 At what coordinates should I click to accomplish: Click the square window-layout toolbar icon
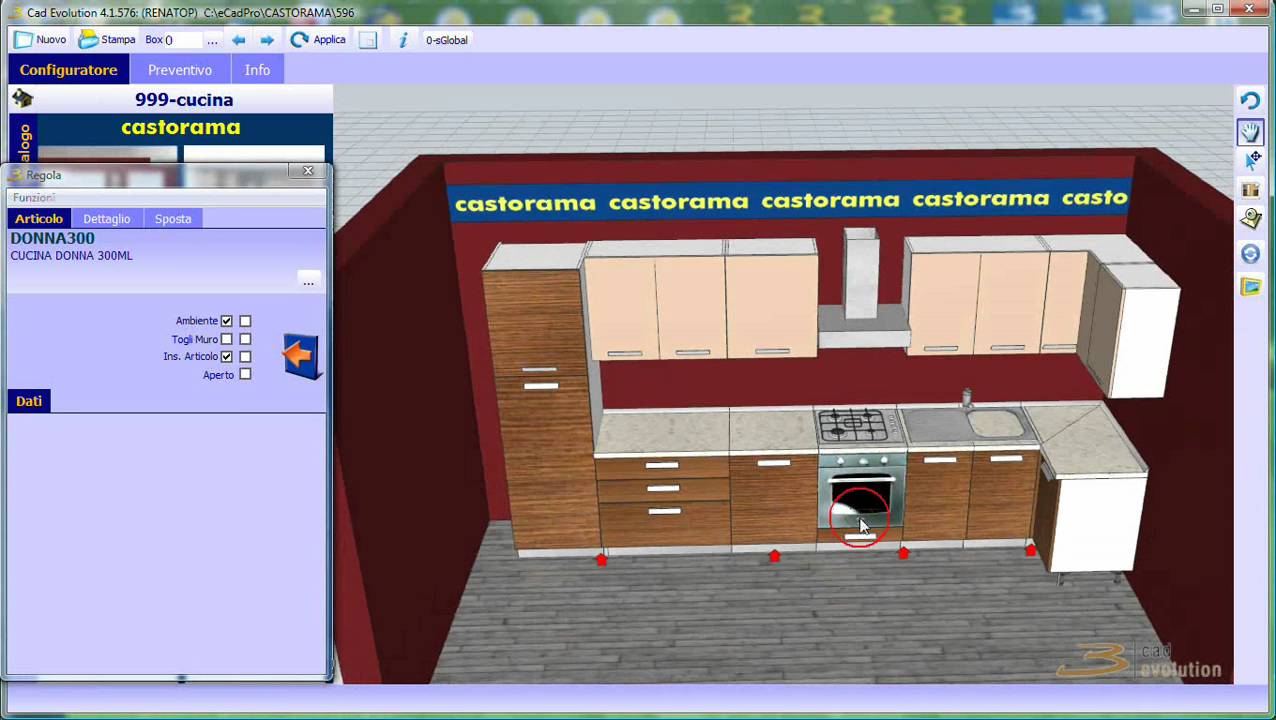(x=368, y=40)
